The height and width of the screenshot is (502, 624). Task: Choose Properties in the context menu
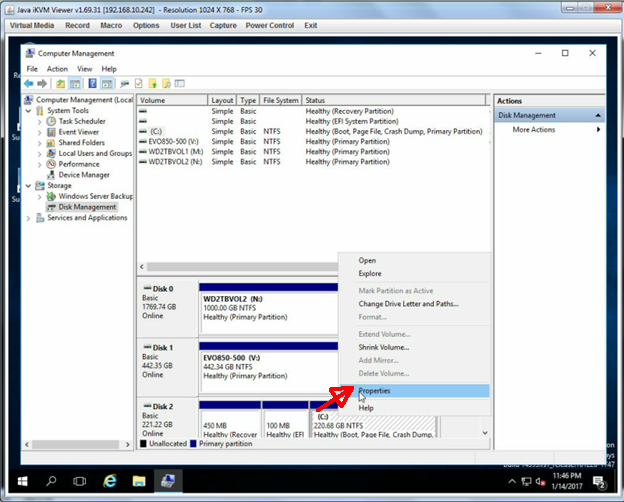click(414, 391)
